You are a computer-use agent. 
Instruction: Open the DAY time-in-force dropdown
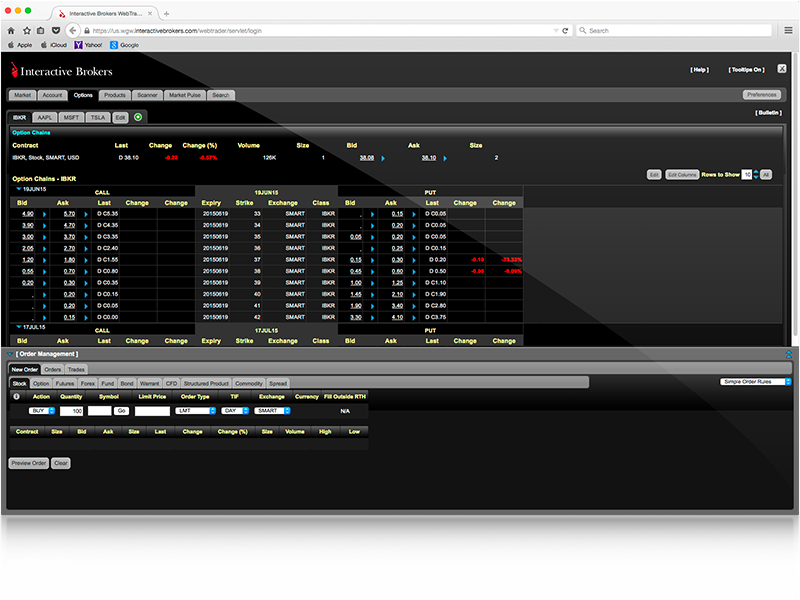(235, 411)
